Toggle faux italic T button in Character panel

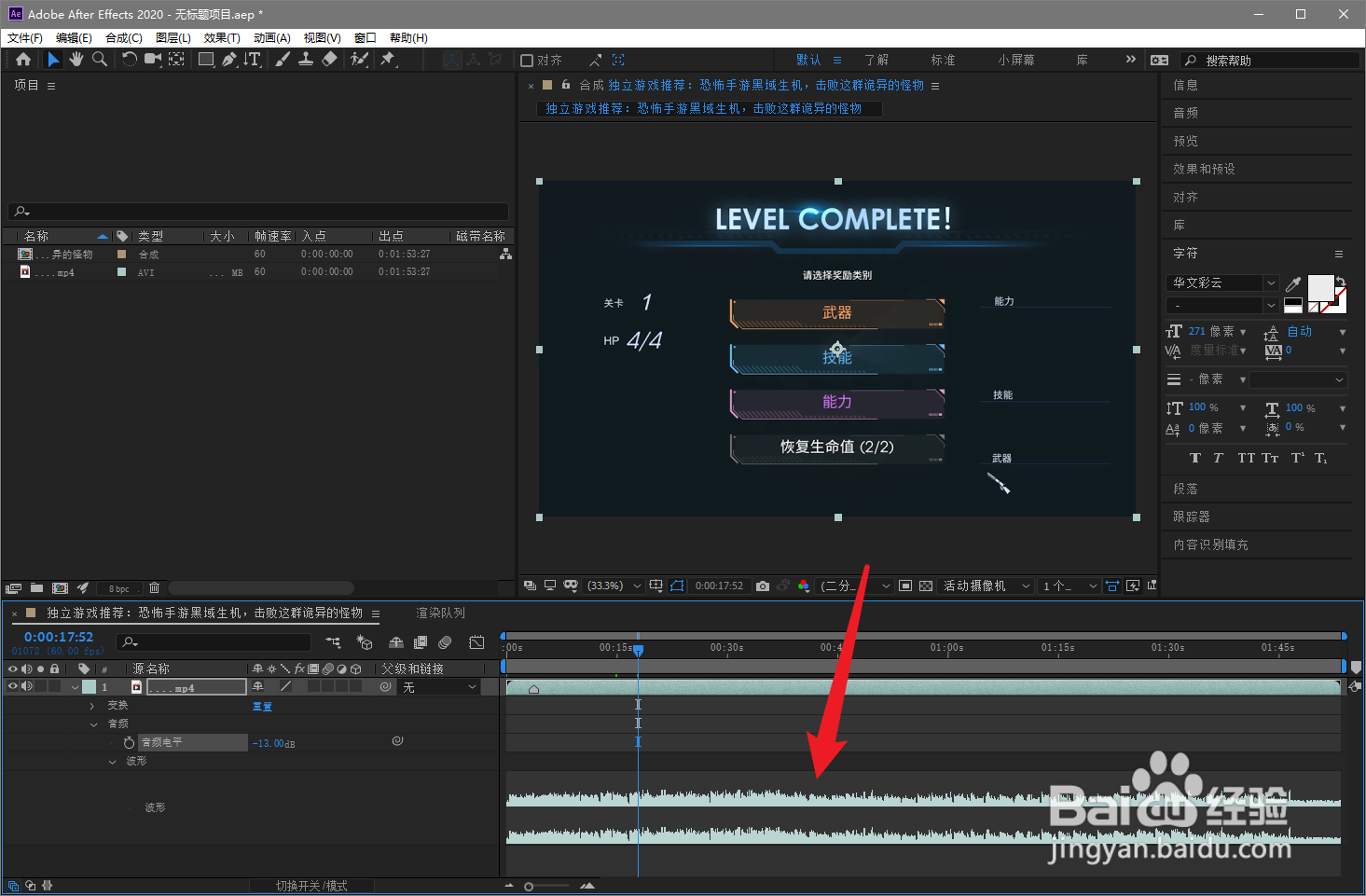point(1218,458)
